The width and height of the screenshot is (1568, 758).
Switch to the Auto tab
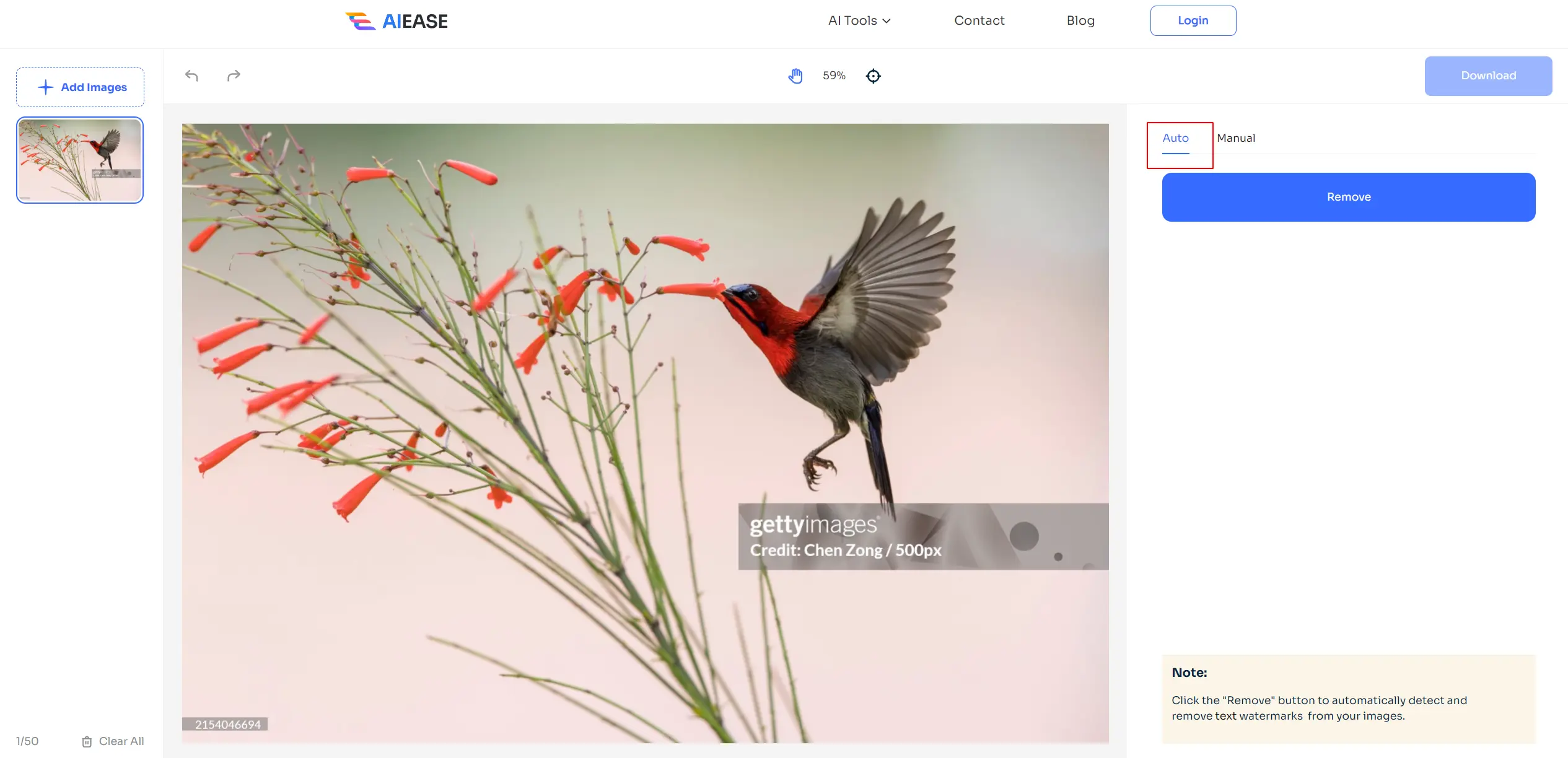1175,138
